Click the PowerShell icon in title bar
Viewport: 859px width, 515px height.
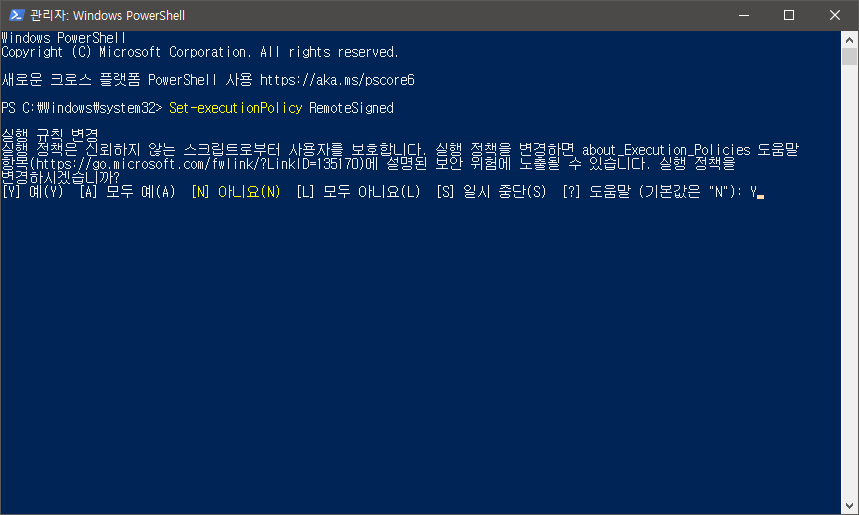(16, 15)
